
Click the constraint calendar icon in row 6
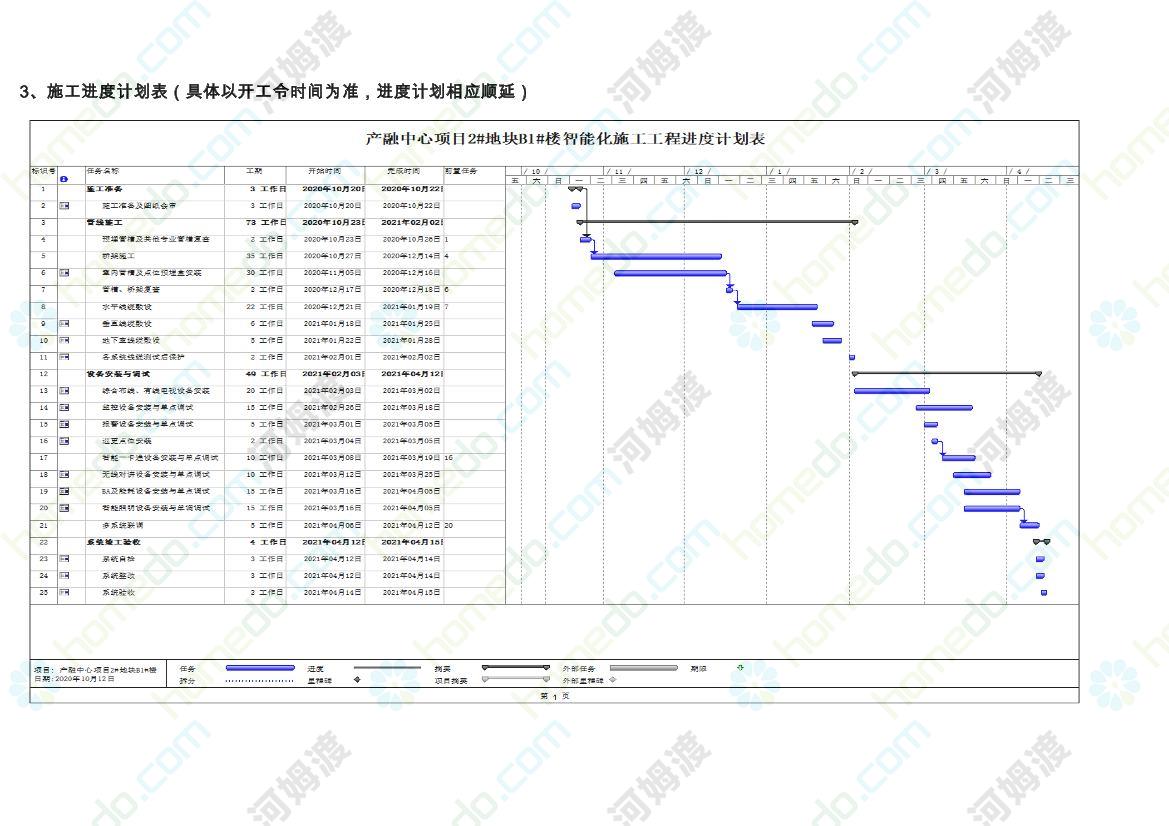tap(64, 273)
